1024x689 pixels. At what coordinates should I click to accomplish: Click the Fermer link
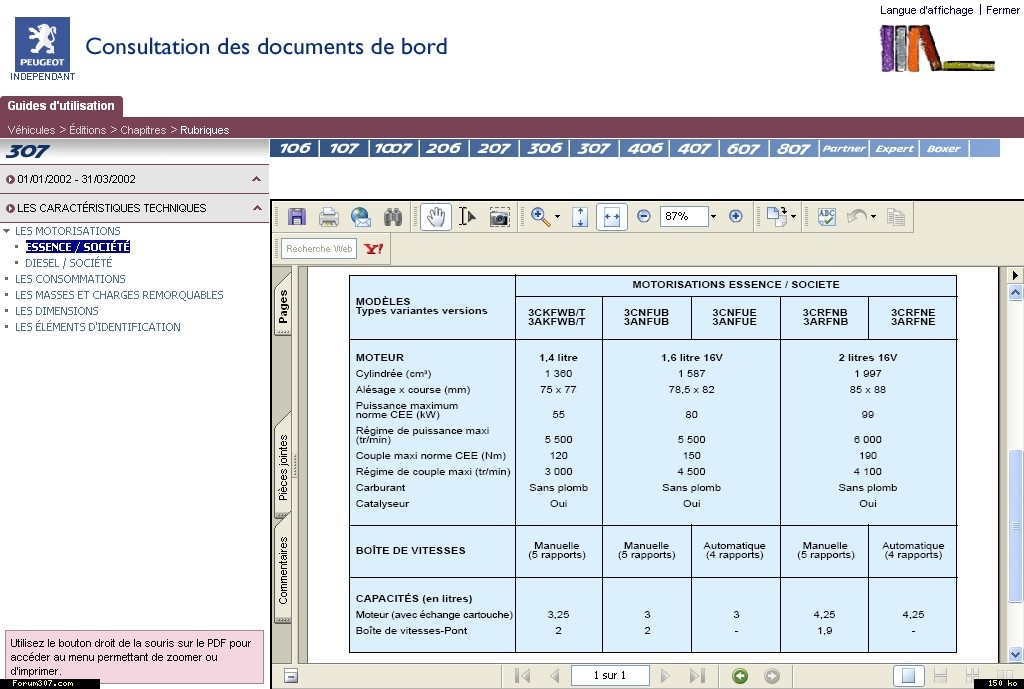tap(1002, 10)
